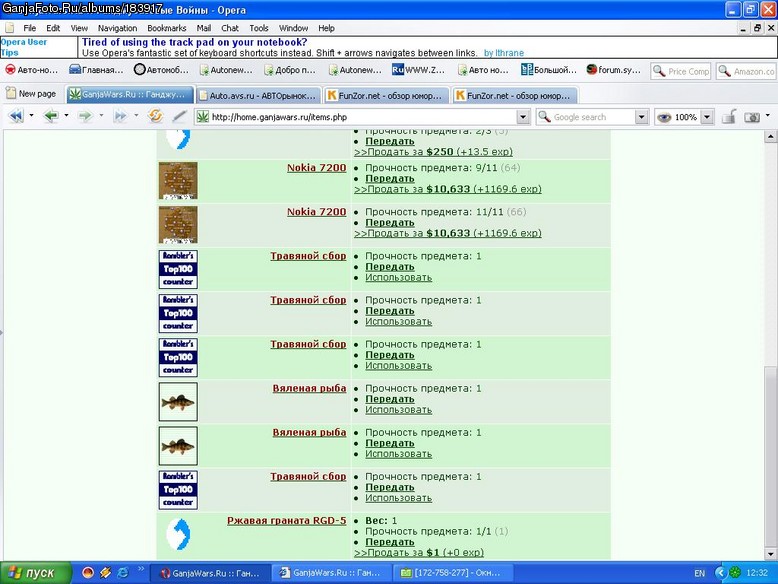
Task: Open the dropdown arrow beside the Rewind icon
Action: coord(31,116)
